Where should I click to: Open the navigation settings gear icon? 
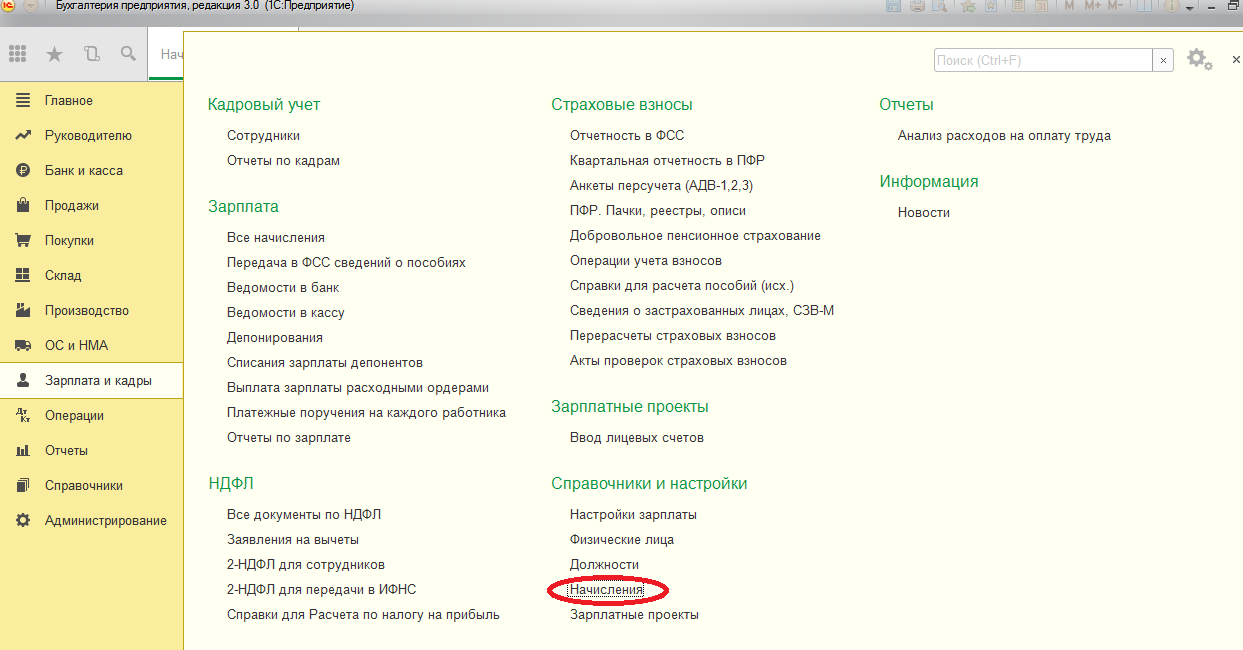1199,59
